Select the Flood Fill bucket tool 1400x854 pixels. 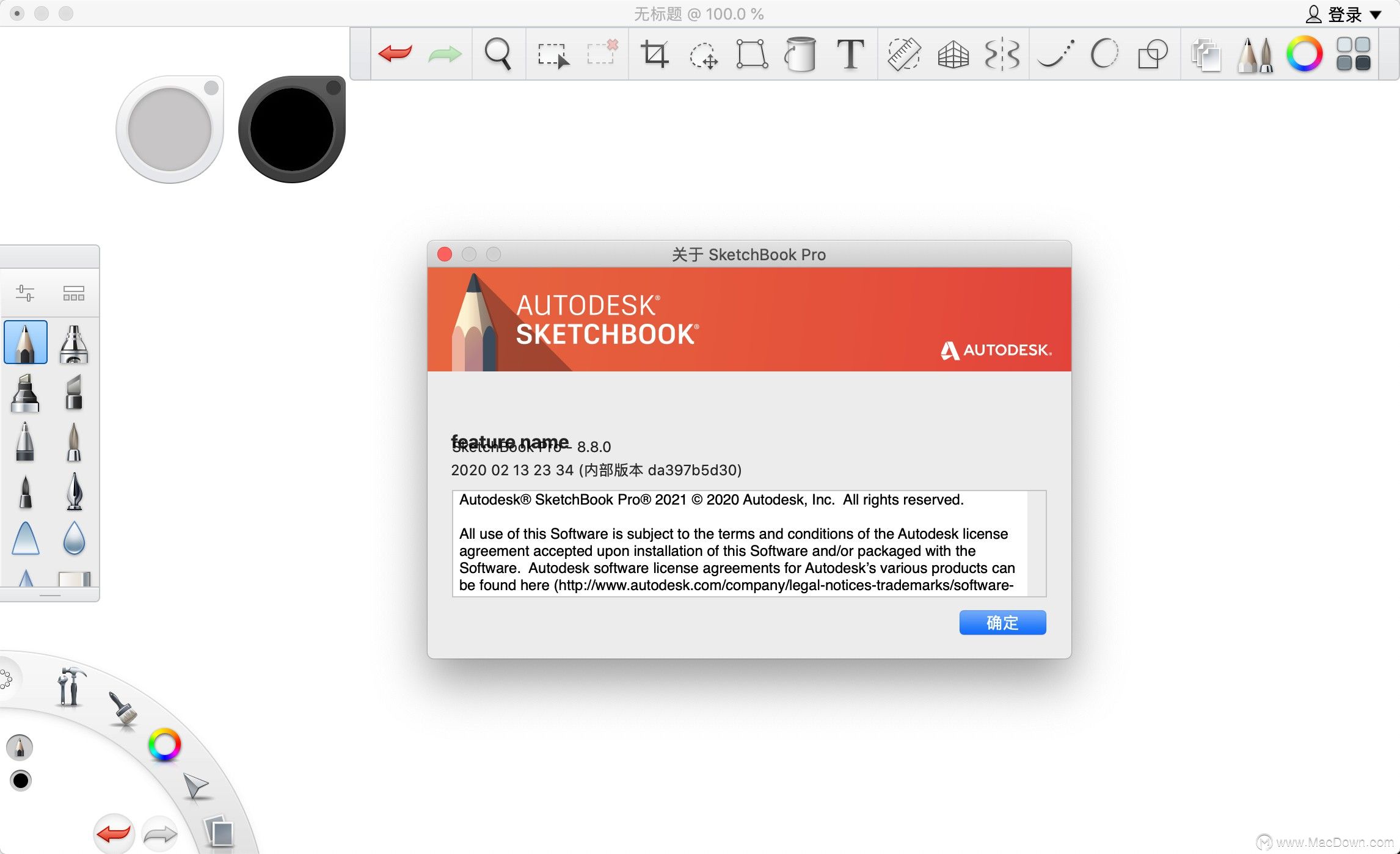800,54
